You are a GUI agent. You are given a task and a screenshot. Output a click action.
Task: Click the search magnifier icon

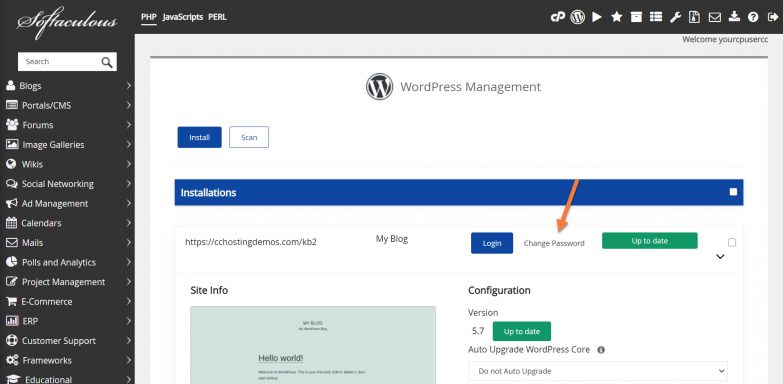107,62
